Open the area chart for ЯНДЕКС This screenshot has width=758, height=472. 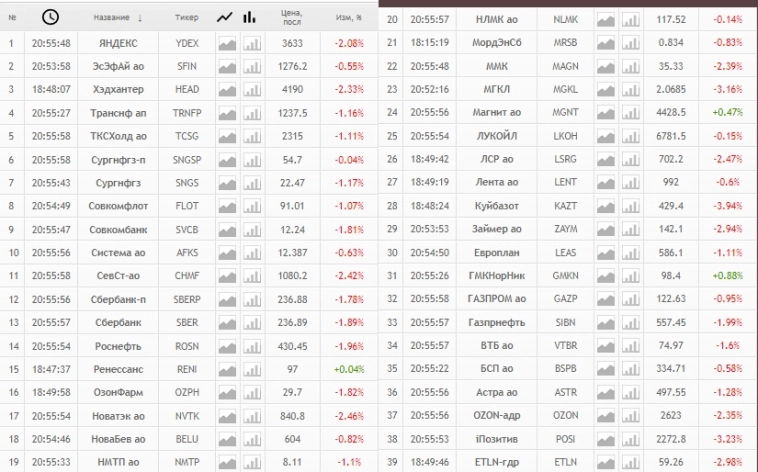pyautogui.click(x=227, y=44)
